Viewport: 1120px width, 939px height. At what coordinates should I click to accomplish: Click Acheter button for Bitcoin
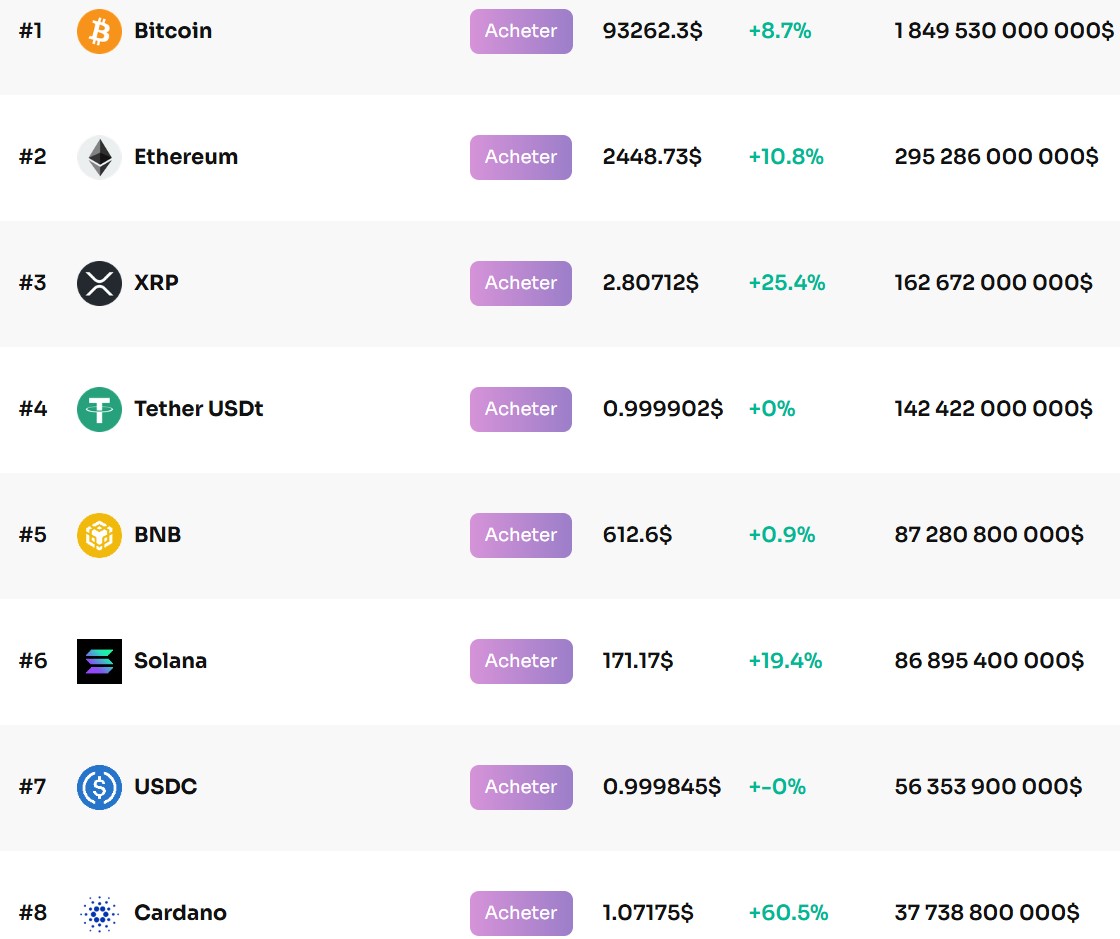tap(520, 31)
